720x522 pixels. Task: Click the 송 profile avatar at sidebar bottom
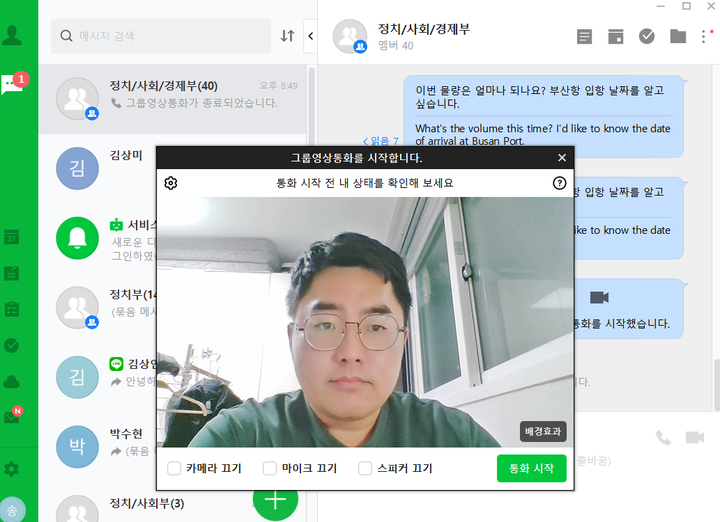[x=12, y=509]
